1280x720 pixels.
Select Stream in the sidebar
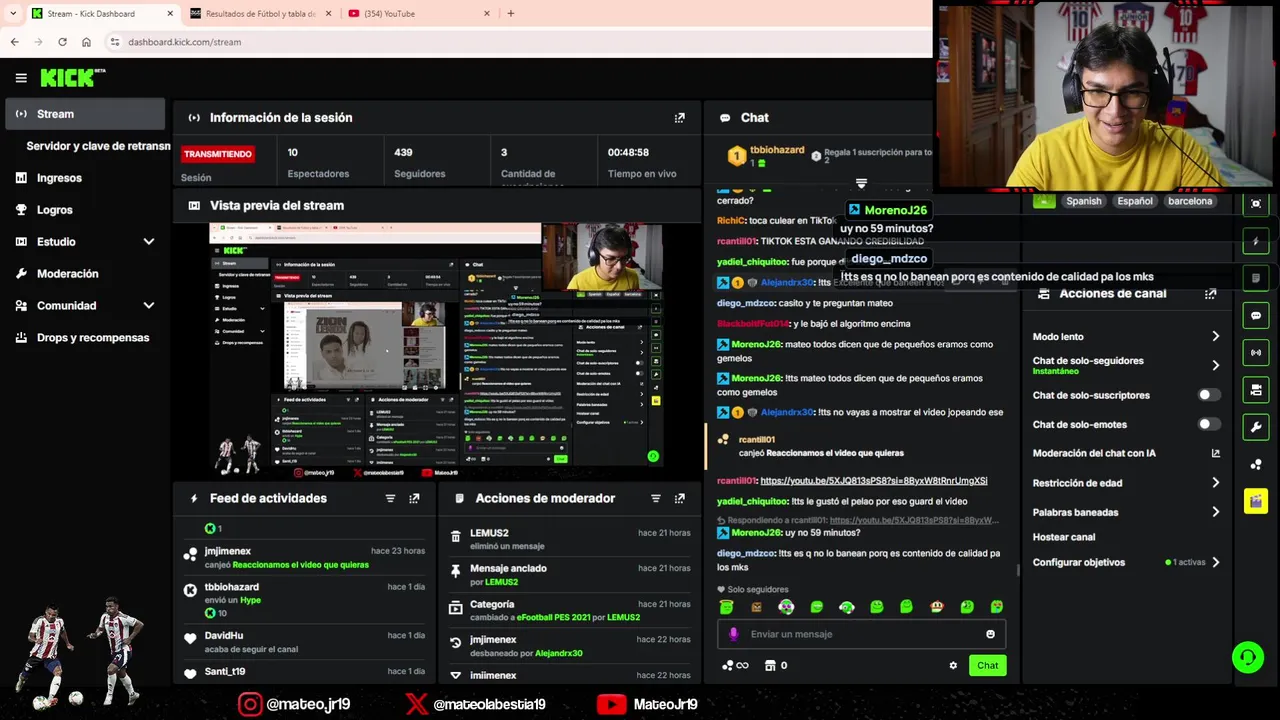pos(85,114)
